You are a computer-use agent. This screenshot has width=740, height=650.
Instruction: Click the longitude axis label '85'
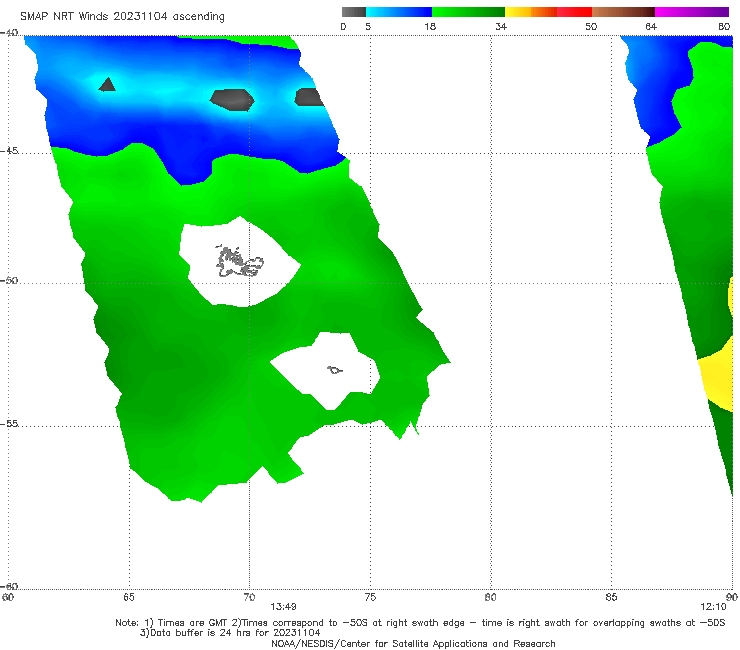point(611,598)
